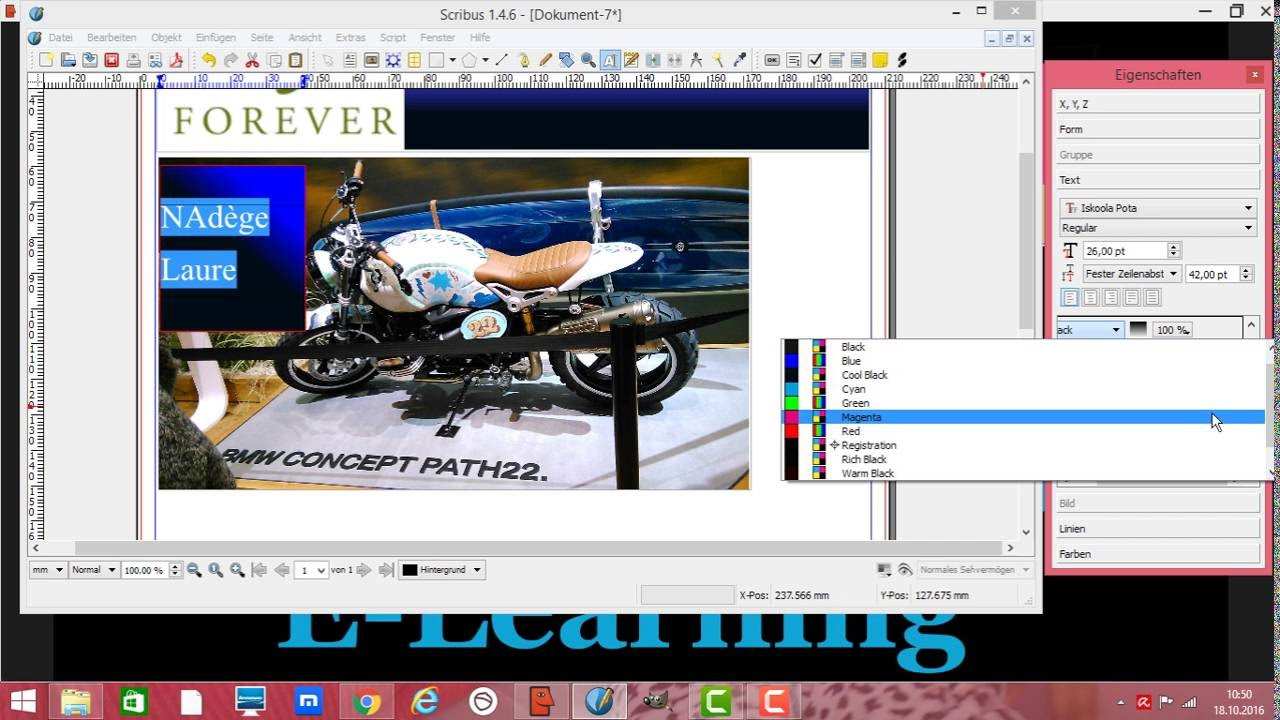The width and height of the screenshot is (1280, 720).
Task: Select the Scissors cut icon
Action: tap(252, 60)
